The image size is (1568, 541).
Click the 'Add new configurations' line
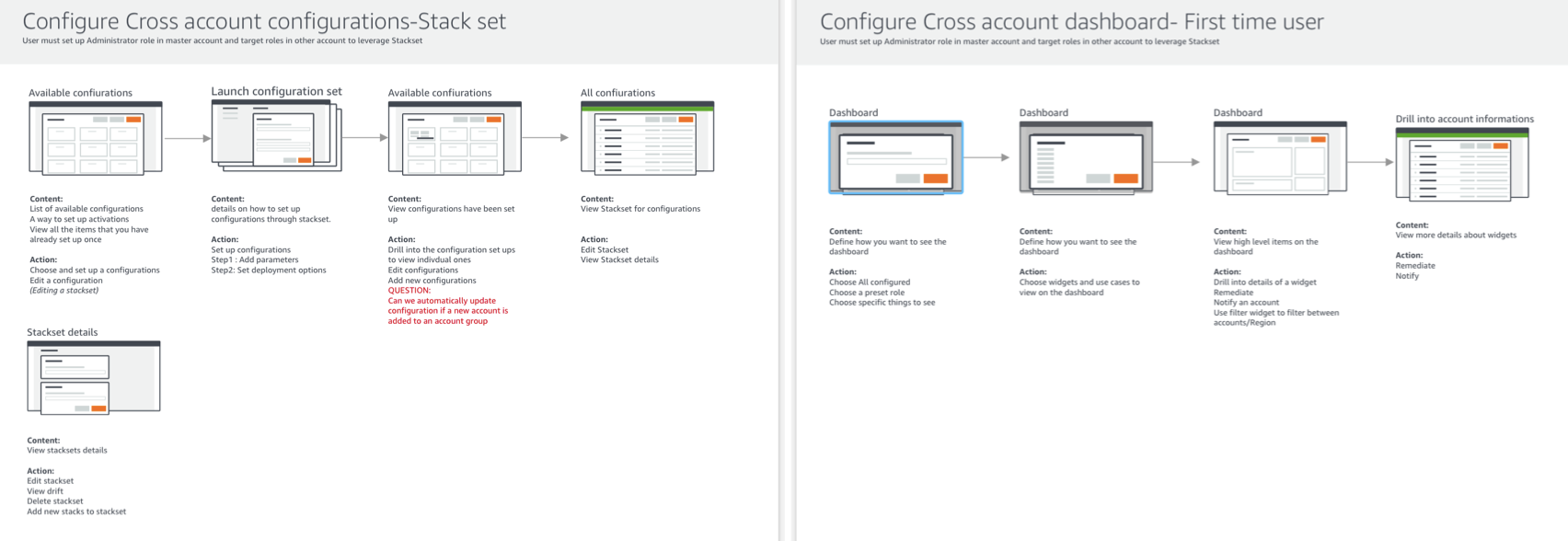coord(432,281)
